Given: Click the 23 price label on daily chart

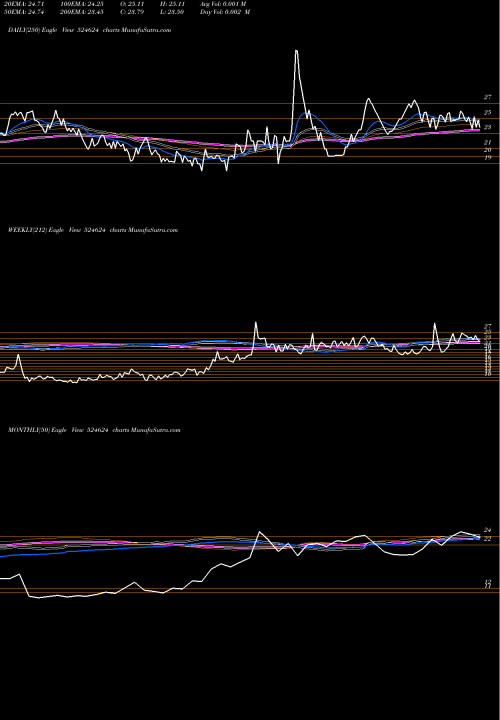Looking at the screenshot, I should pos(488,127).
